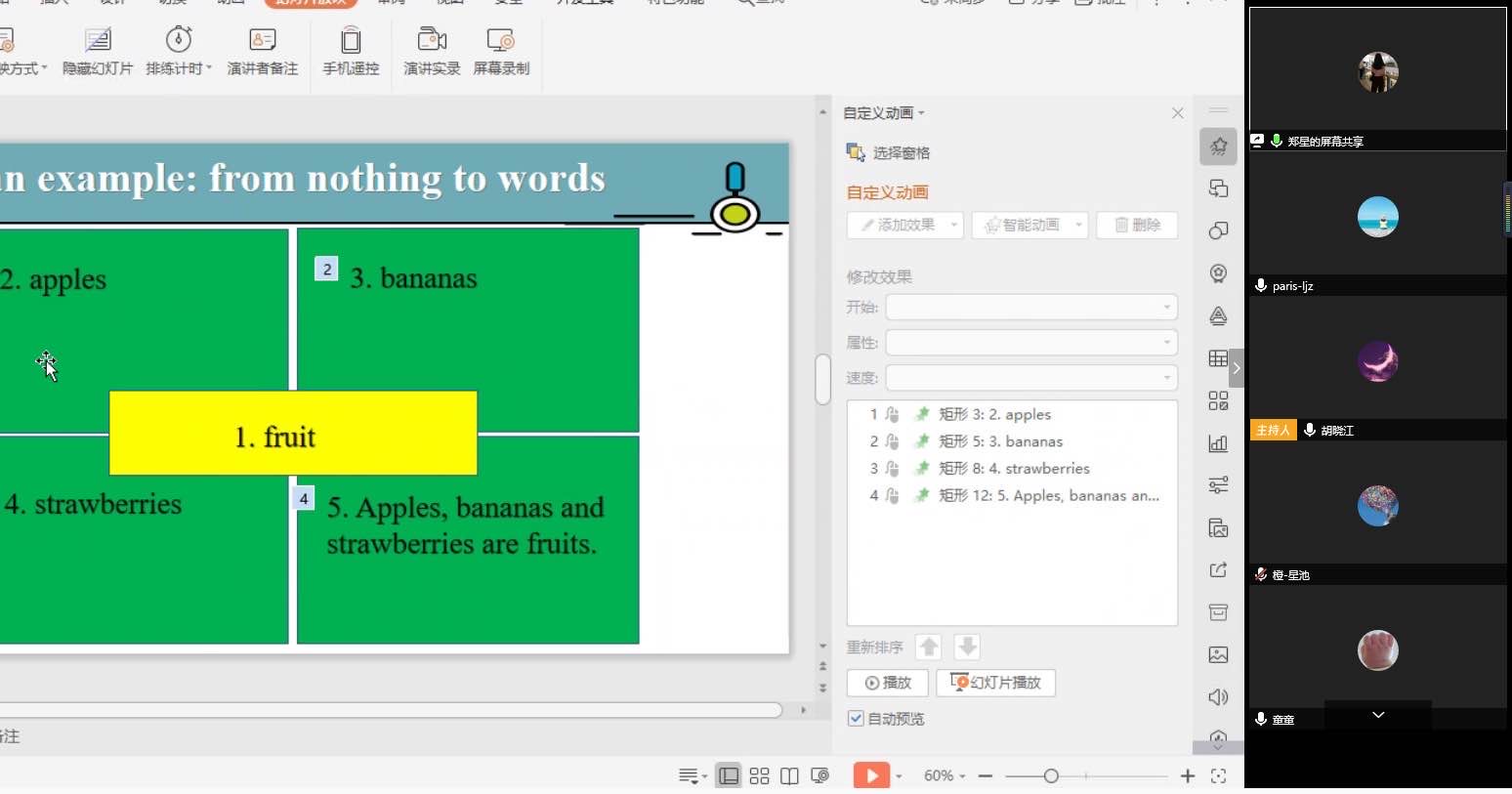
Task: Toggle the 自动预览 auto preview checkbox
Action: pyautogui.click(x=856, y=719)
